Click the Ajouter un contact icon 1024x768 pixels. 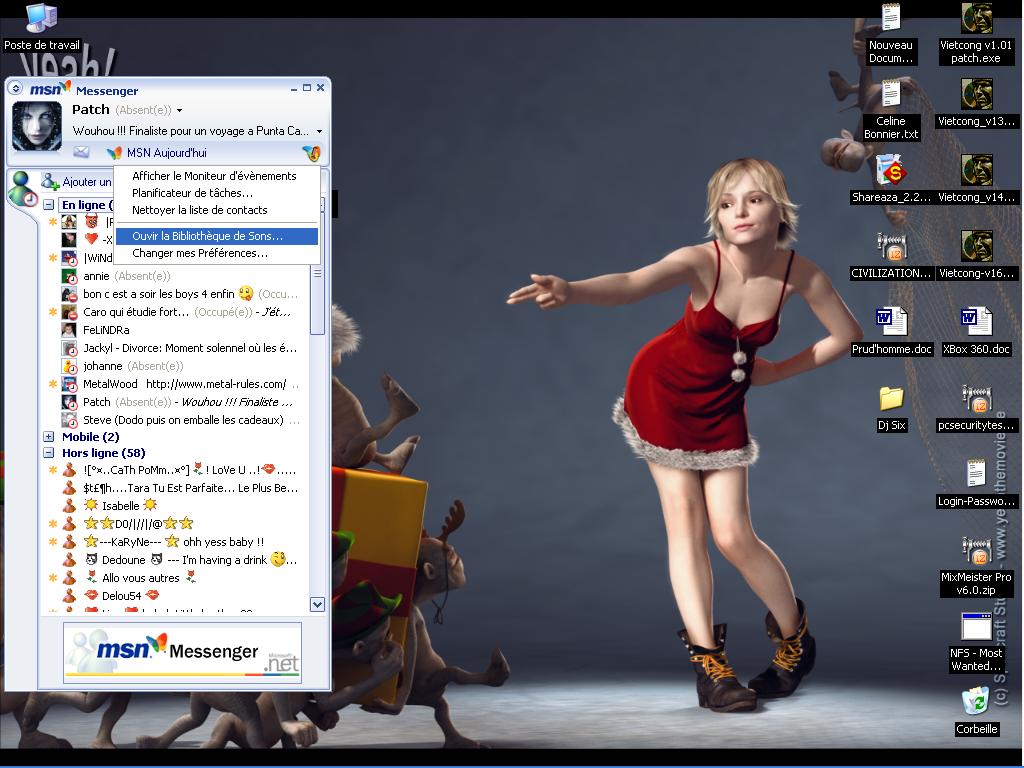(49, 182)
